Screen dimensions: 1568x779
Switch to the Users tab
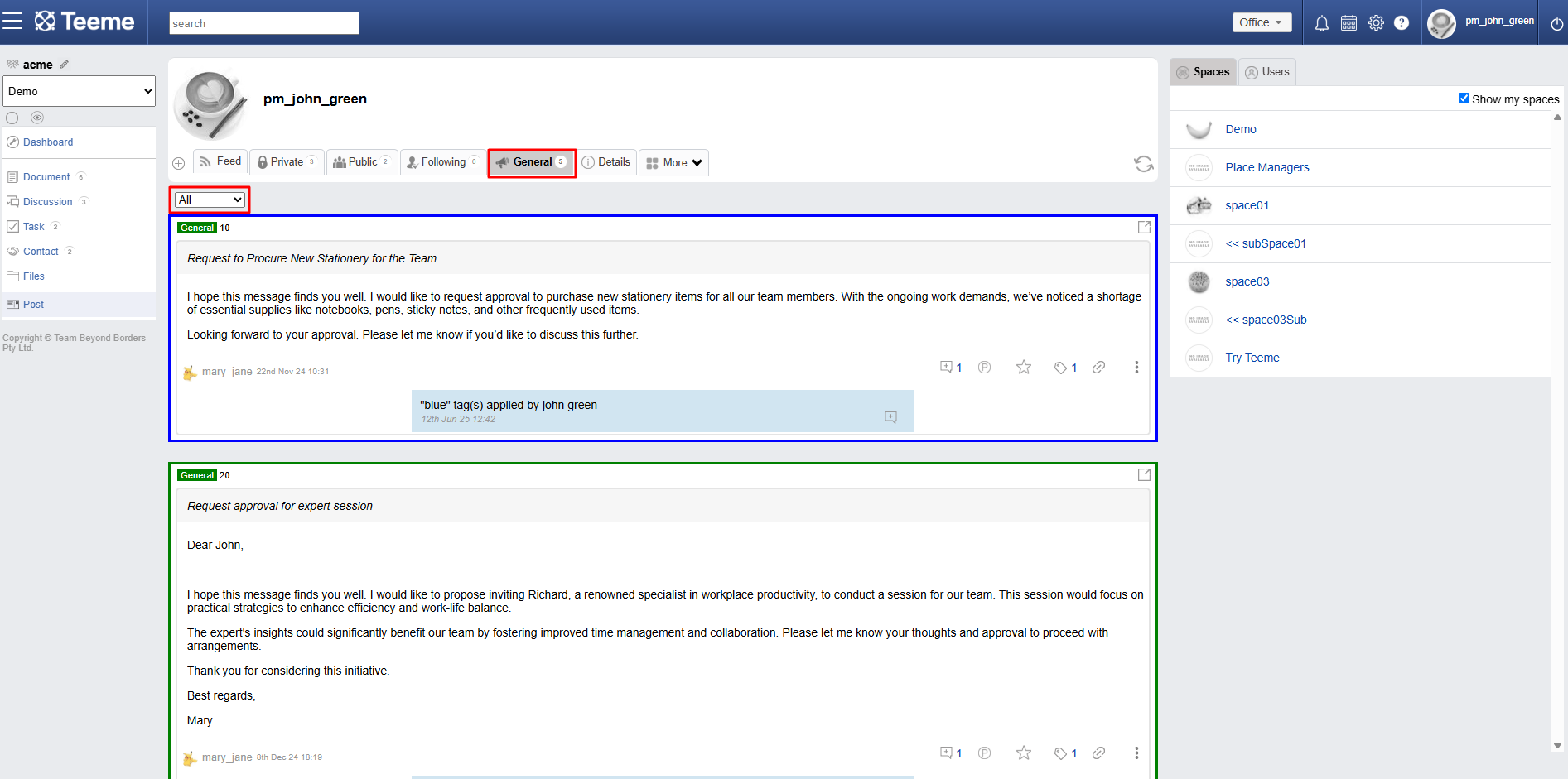1267,72
